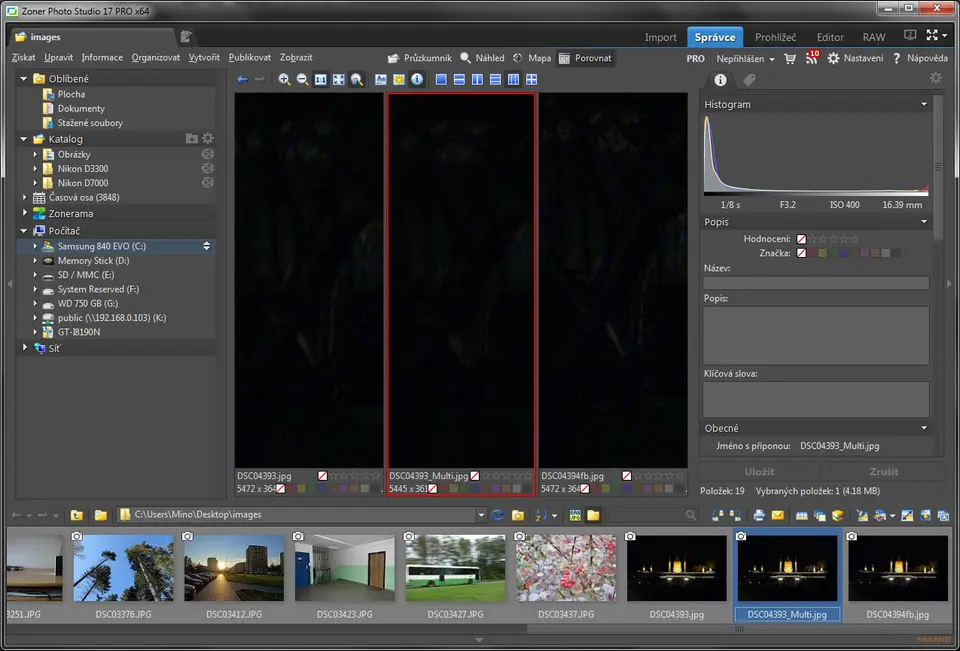The width and height of the screenshot is (960, 651).
Task: Click the keywords tag panel icon
Action: click(x=749, y=80)
